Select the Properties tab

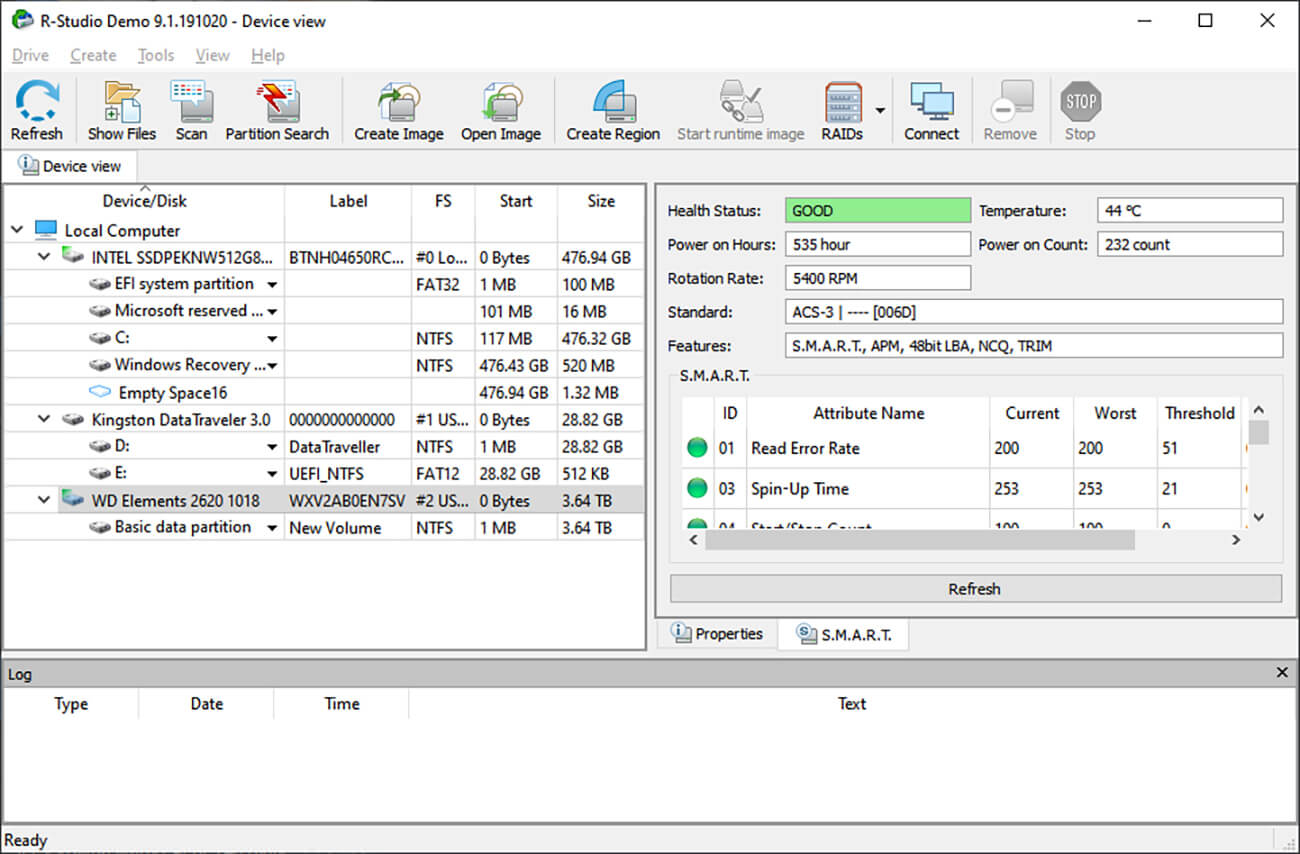coord(717,633)
